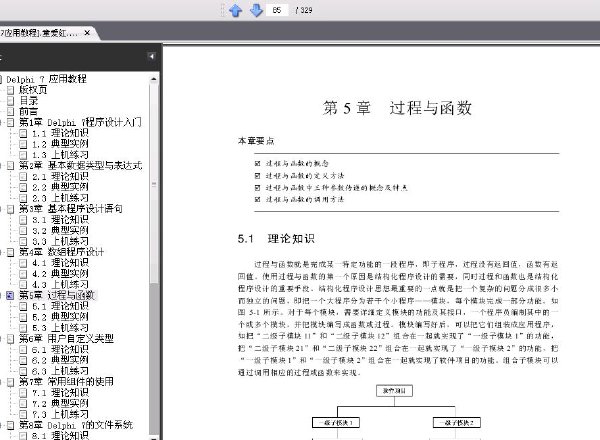Open bookmark '第3章 基本程序设计语句'
This screenshot has height=440, width=600.
[71, 209]
